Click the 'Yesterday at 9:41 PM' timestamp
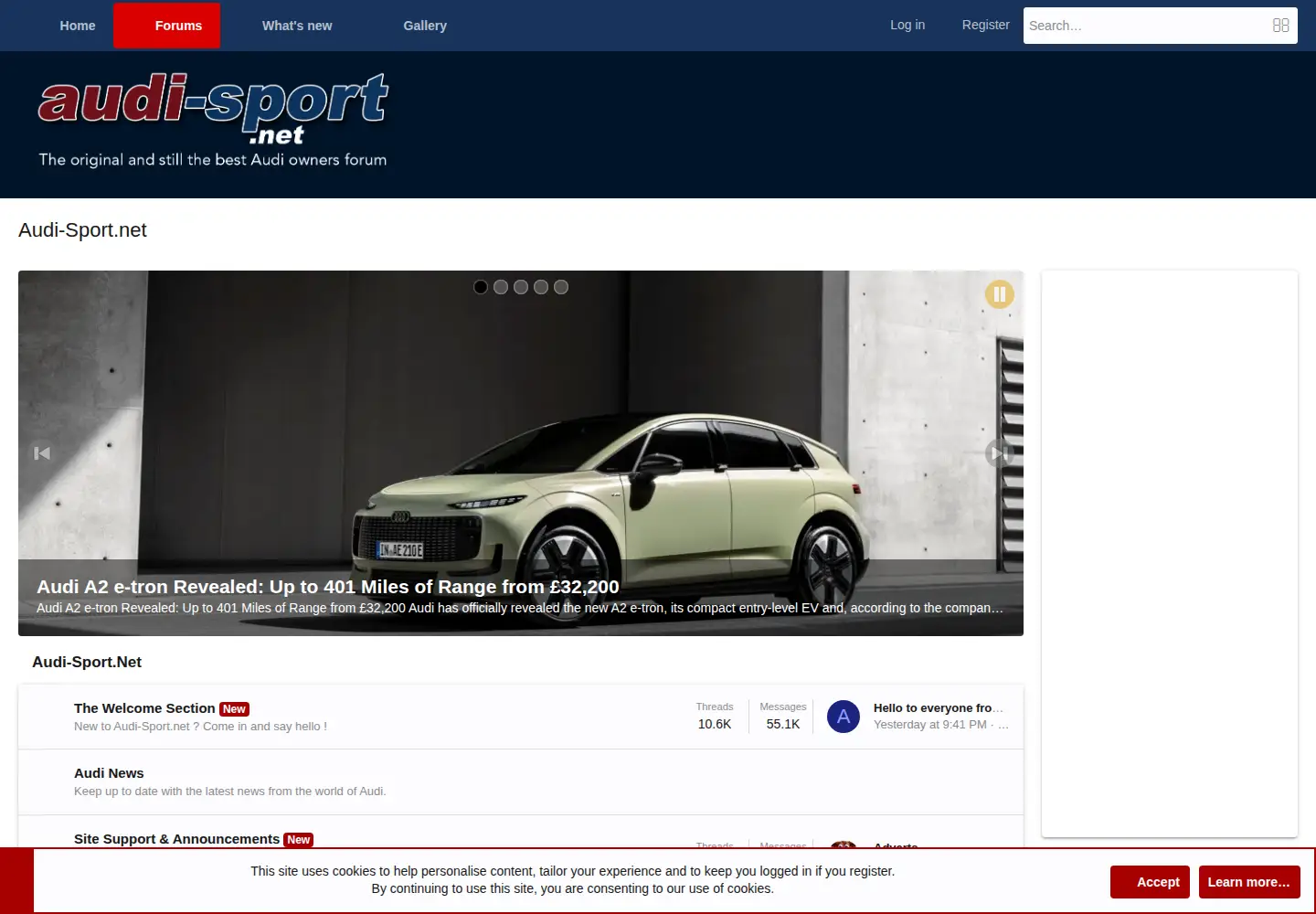 (930, 725)
